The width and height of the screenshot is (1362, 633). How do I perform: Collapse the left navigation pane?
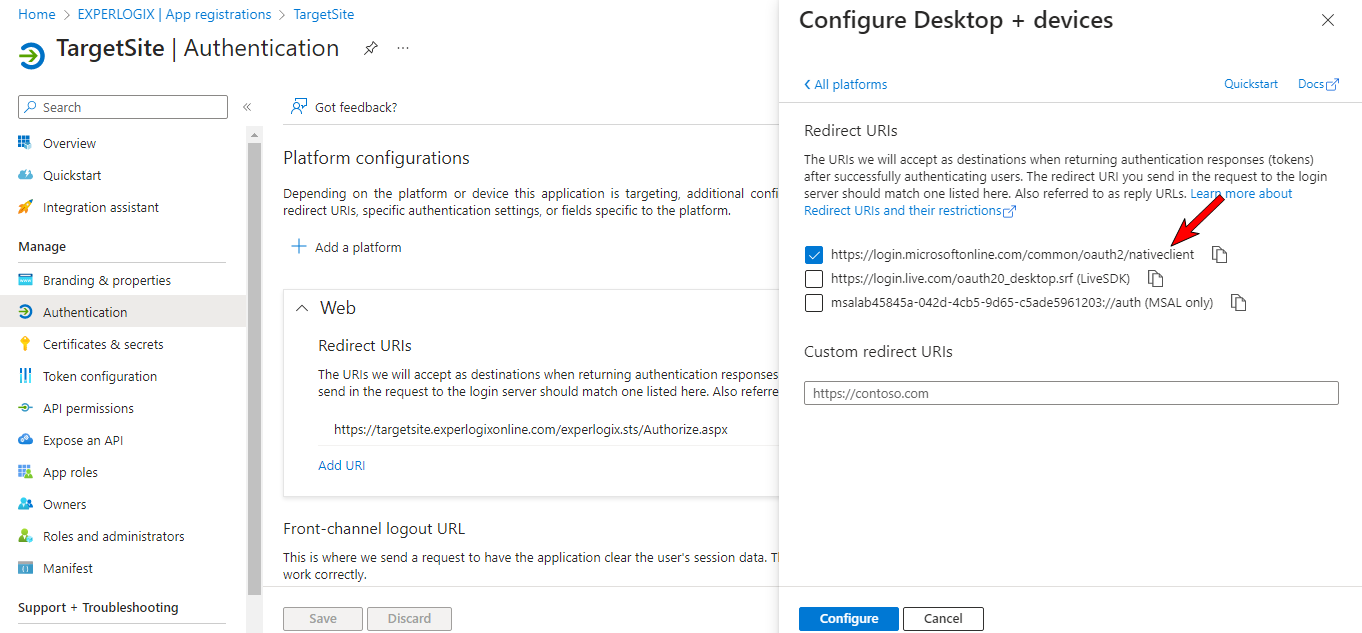point(247,107)
